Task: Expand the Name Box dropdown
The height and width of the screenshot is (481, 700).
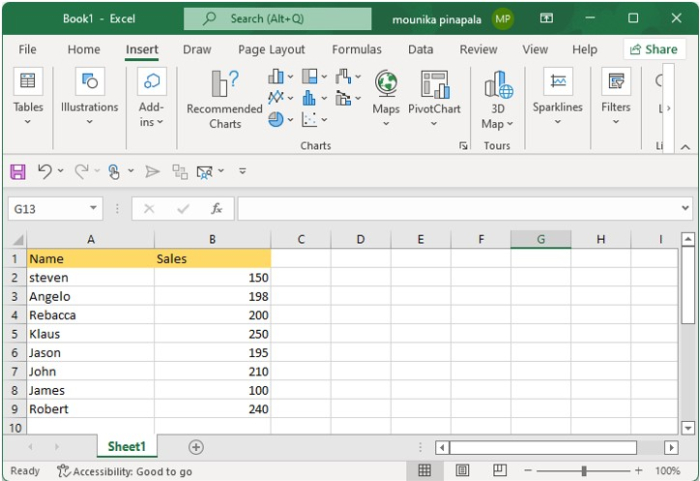Action: 94,209
